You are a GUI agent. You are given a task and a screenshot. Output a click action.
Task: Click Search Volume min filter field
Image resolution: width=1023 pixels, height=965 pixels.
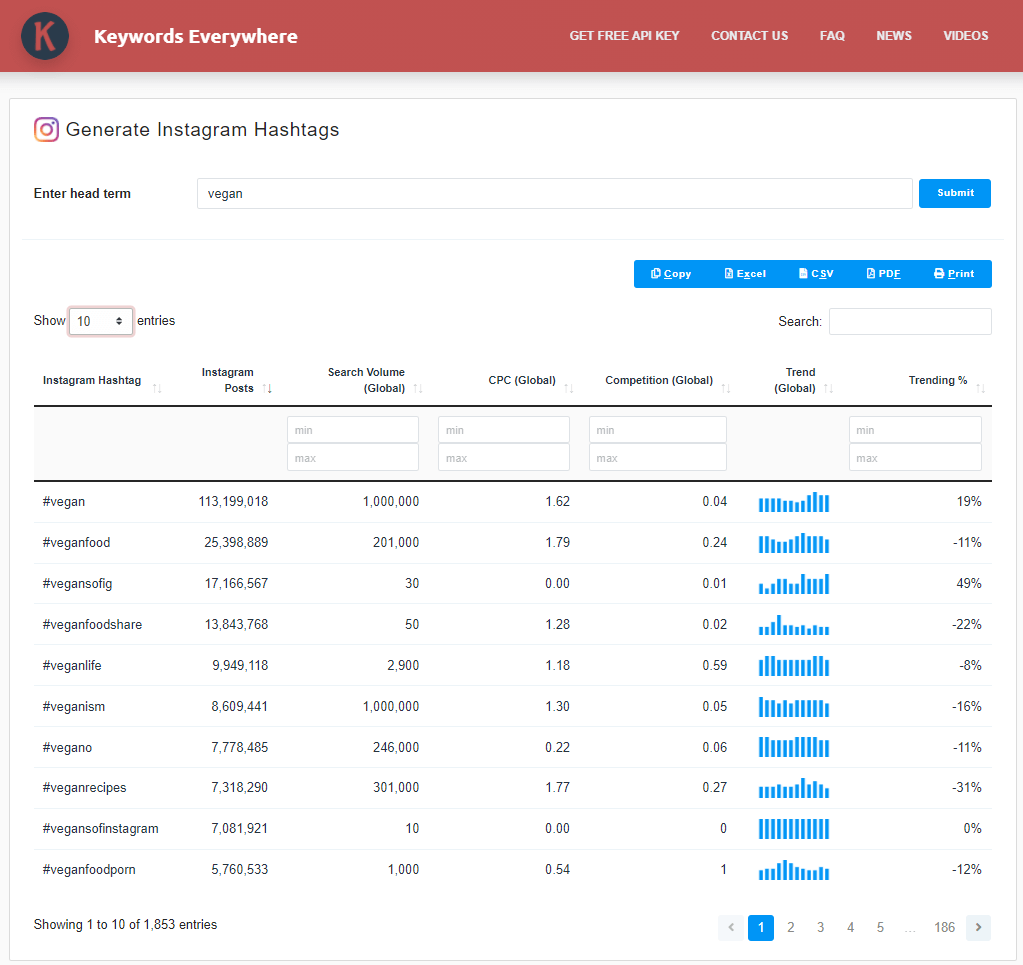click(x=353, y=430)
